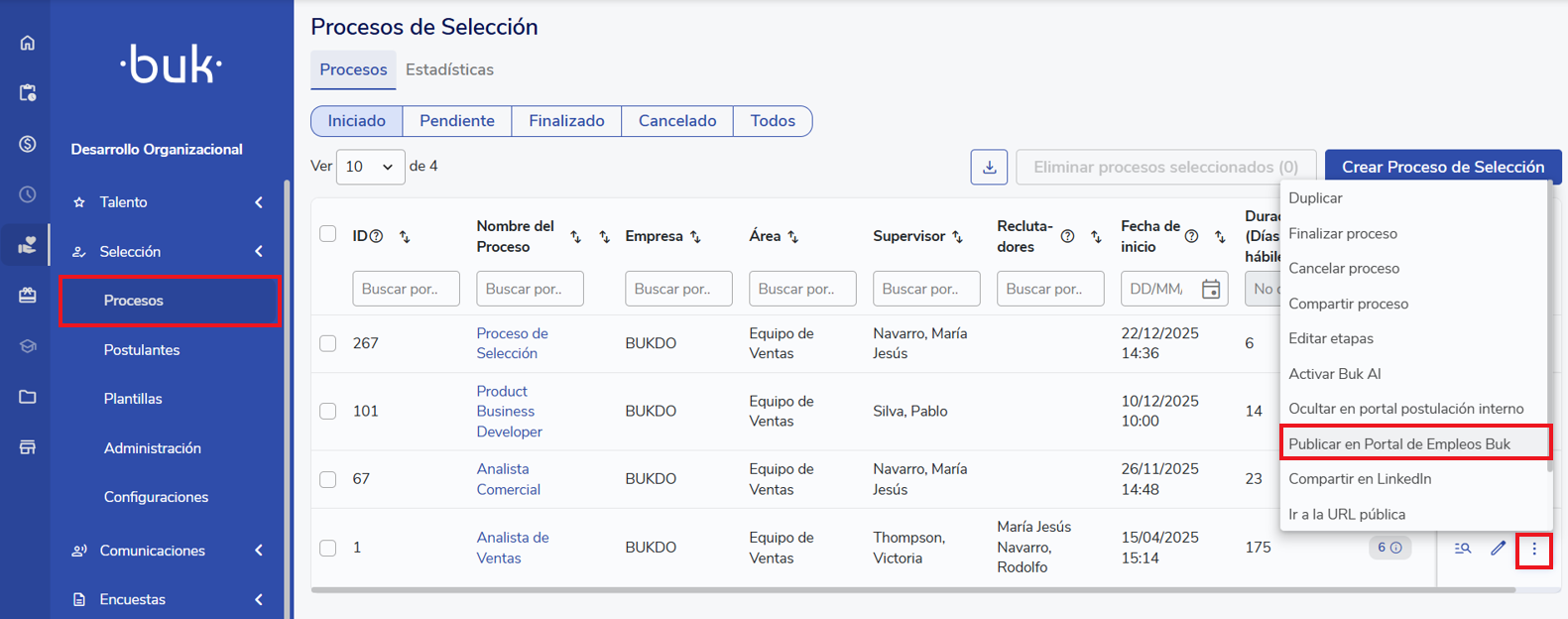Click the download export icon button
This screenshot has height=619, width=1568.
coord(989,167)
